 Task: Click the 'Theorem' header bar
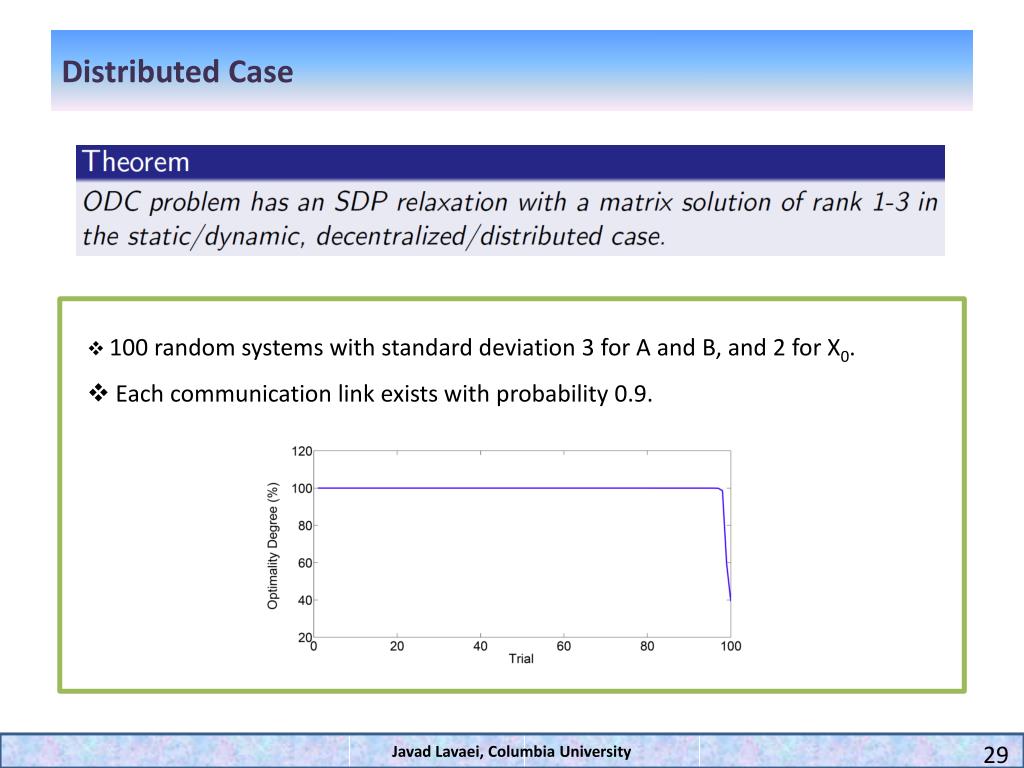[x=510, y=162]
